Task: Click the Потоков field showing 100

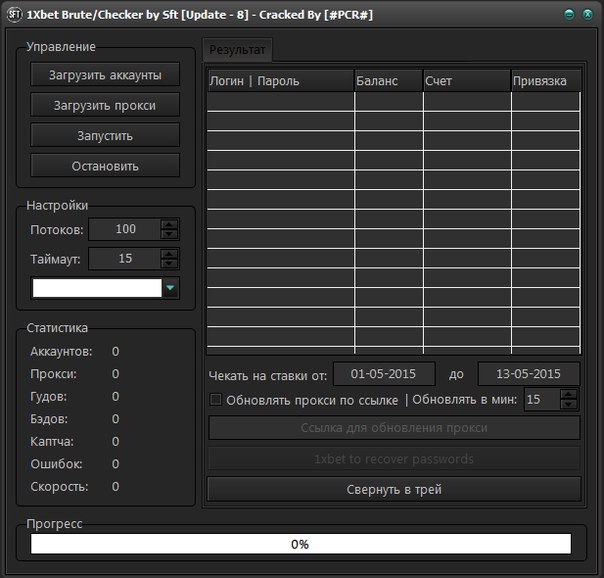Action: pos(125,229)
